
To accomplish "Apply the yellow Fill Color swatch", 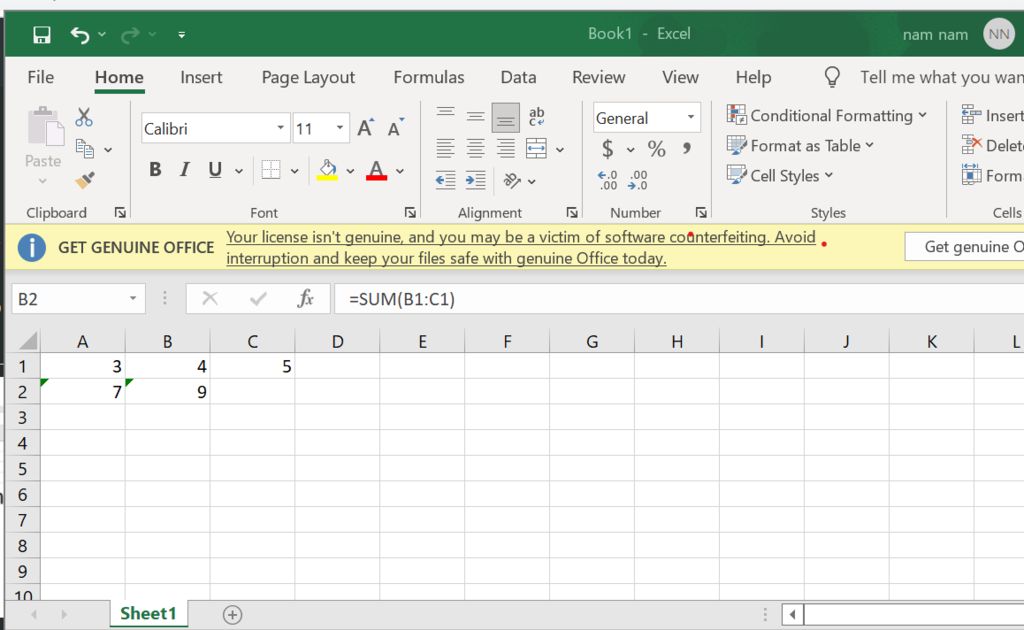I will (x=327, y=170).
